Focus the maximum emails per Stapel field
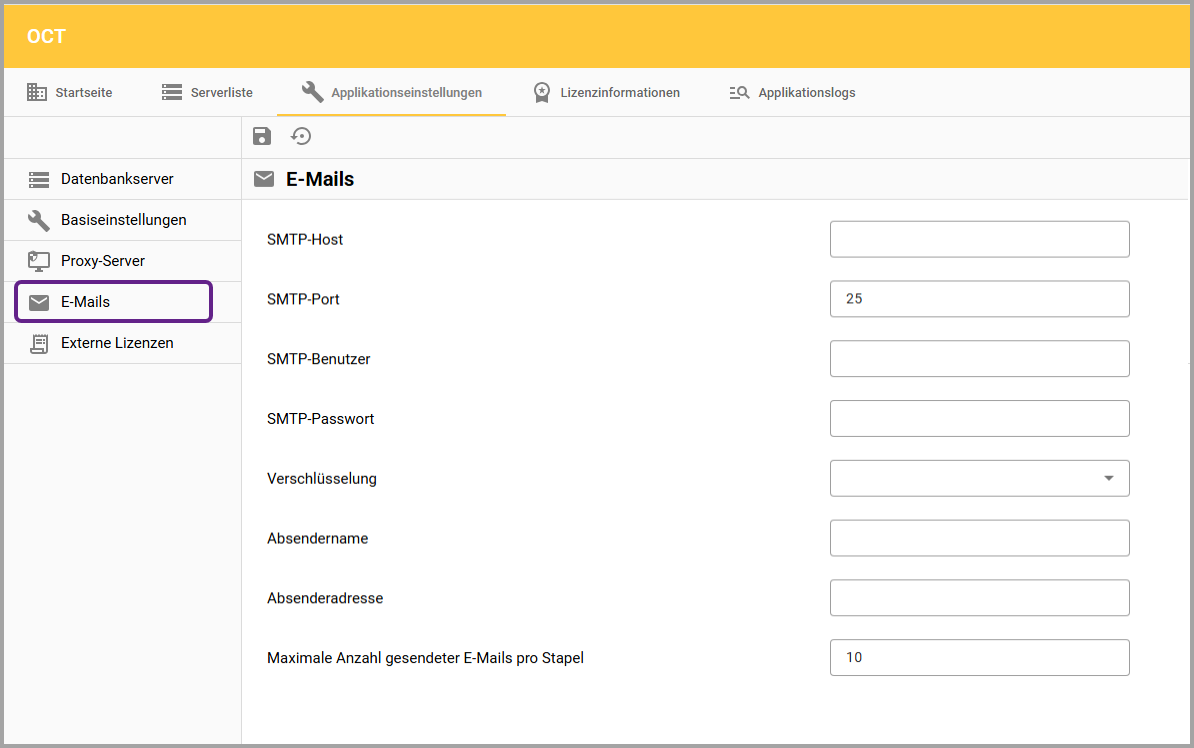This screenshot has width=1194, height=748. click(979, 658)
